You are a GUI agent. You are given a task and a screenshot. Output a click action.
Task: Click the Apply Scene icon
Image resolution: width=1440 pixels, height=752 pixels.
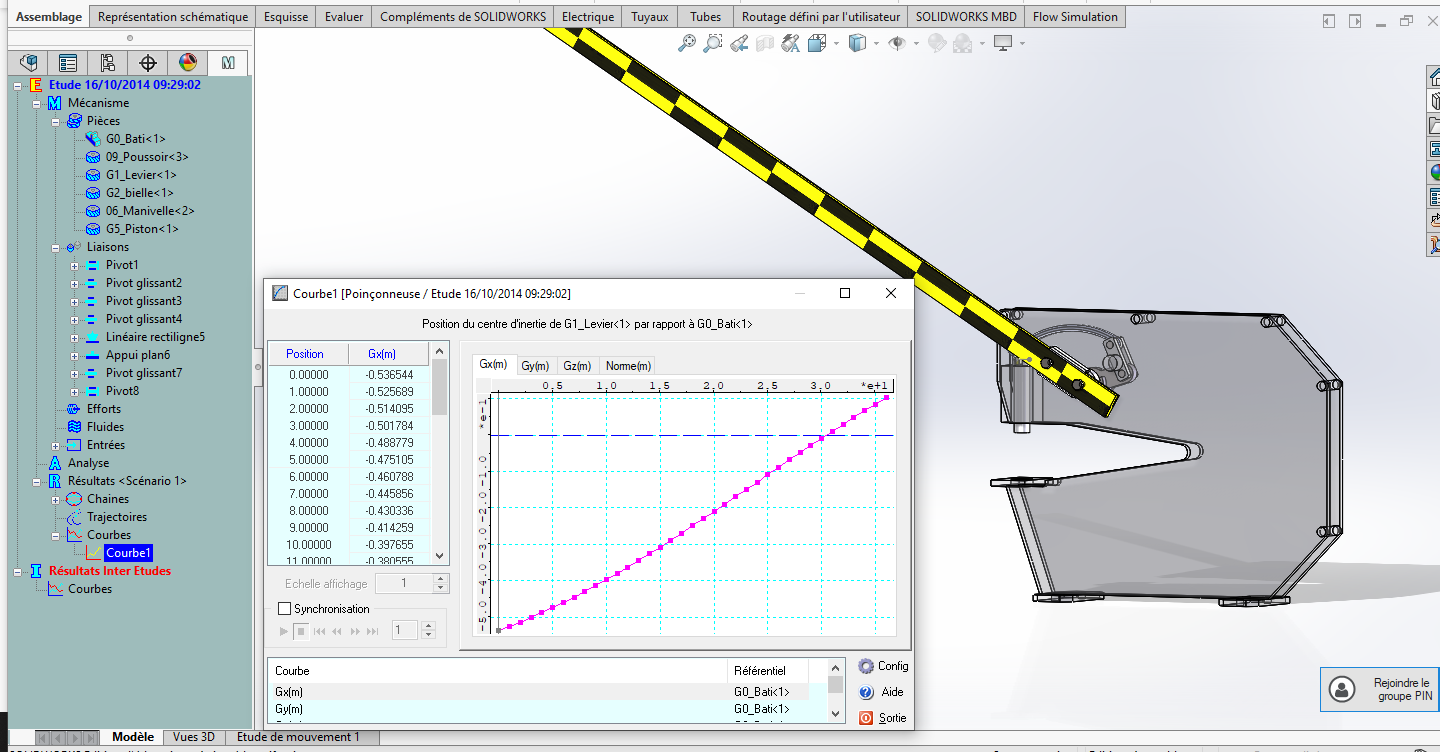point(963,43)
